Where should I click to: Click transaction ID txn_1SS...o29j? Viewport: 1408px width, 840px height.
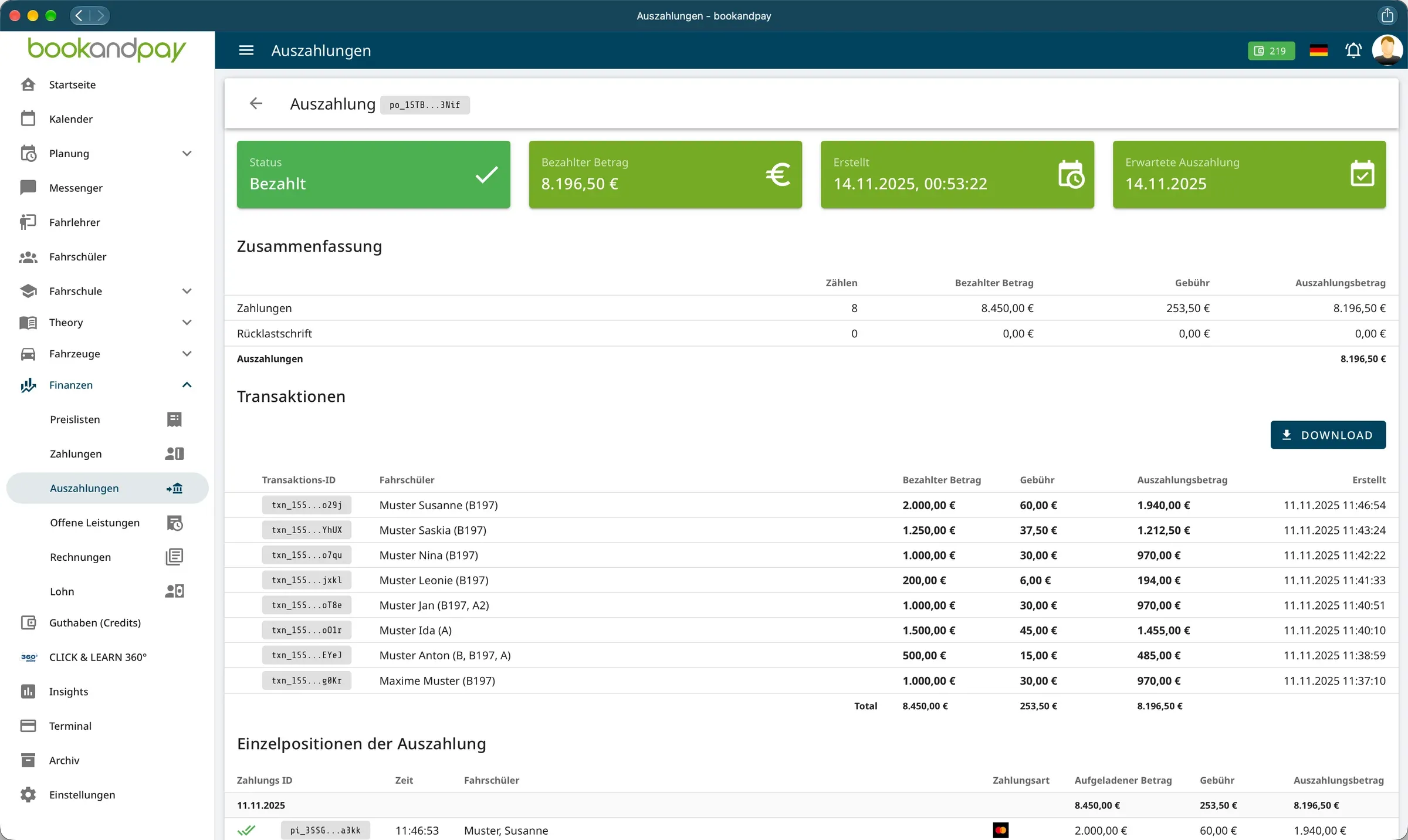pyautogui.click(x=306, y=505)
